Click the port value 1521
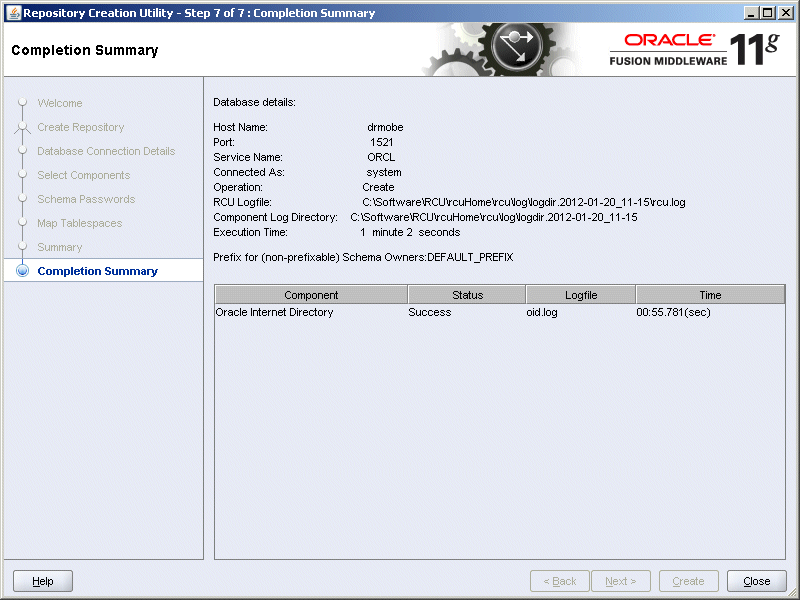 coord(382,142)
